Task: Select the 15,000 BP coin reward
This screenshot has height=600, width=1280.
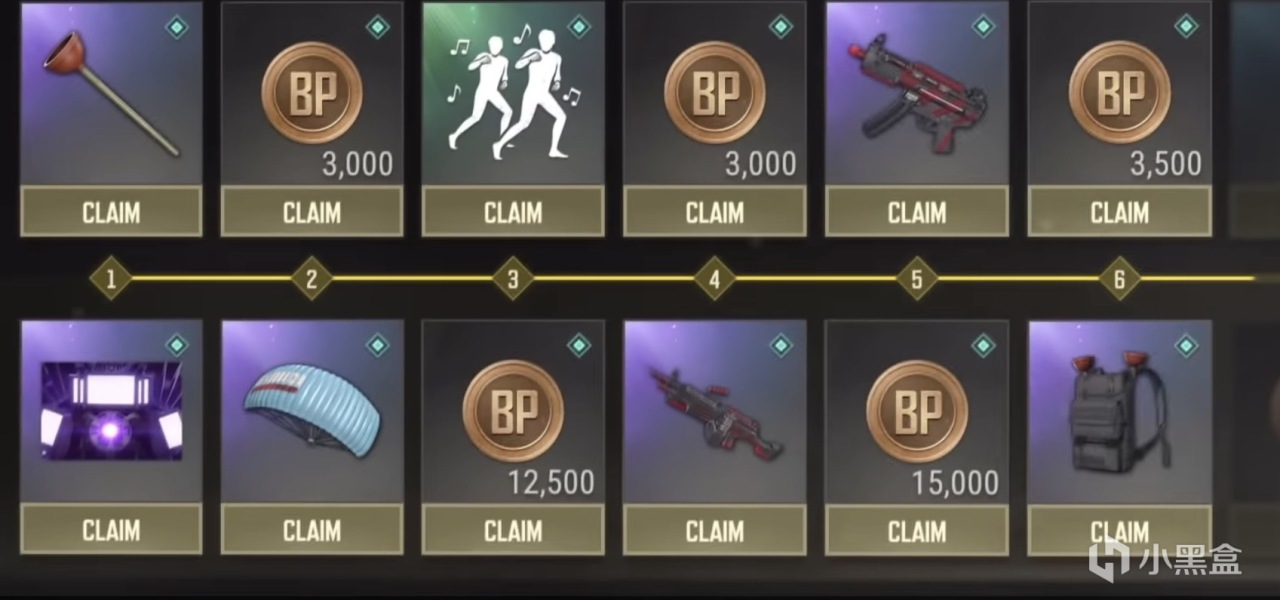Action: pyautogui.click(x=916, y=411)
